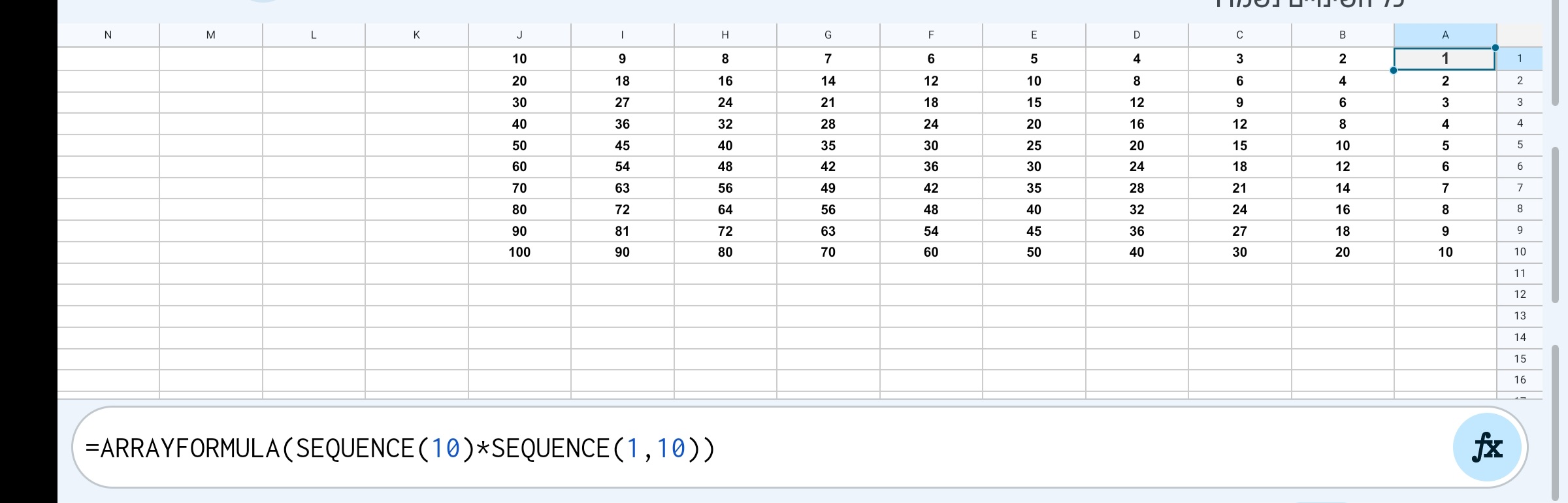
Task: Select the cell containing 25 in column E
Action: point(1033,145)
